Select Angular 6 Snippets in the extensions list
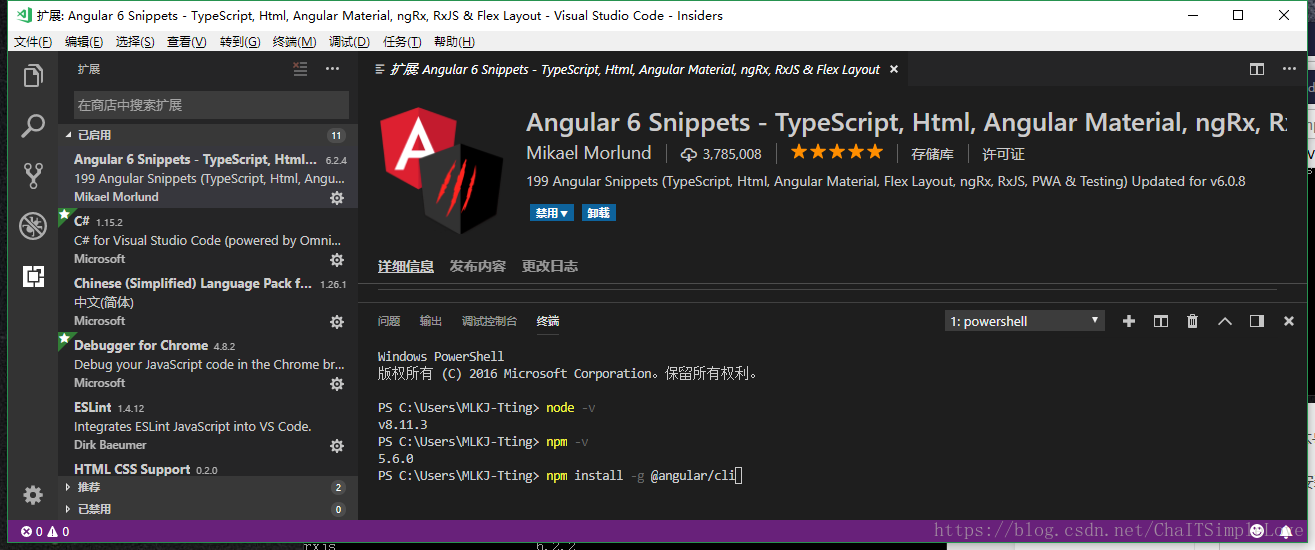This screenshot has width=1315, height=550. click(x=208, y=178)
